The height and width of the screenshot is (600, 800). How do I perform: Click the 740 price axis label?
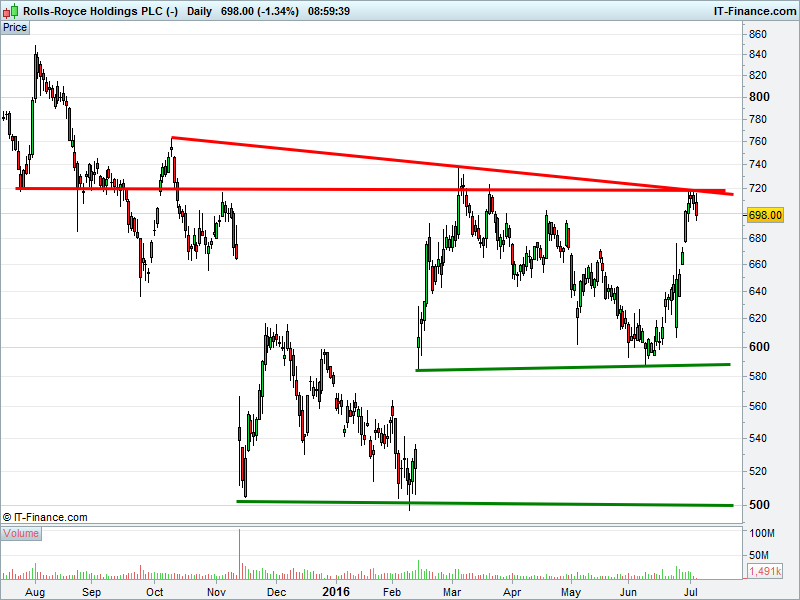758,164
